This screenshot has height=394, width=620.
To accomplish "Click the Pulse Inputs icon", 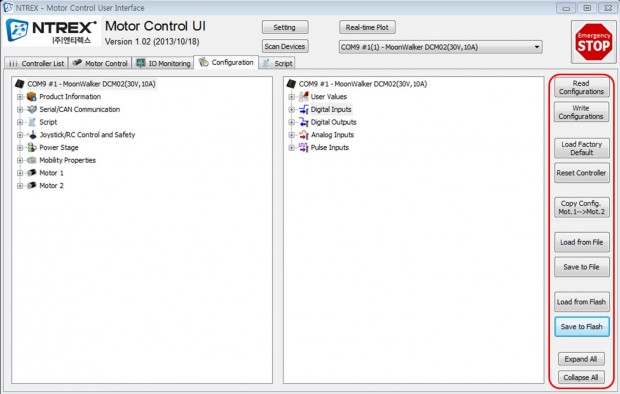I will pos(303,148).
